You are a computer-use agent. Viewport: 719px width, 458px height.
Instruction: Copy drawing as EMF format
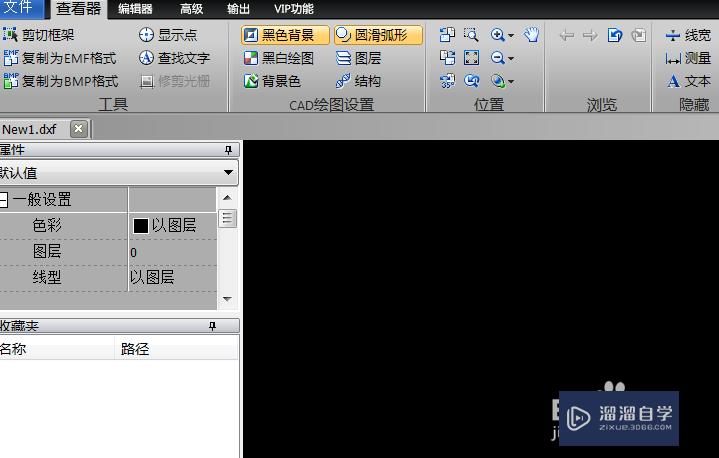point(60,58)
